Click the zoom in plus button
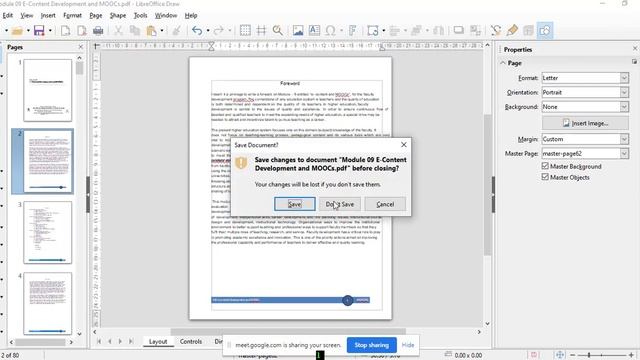This screenshot has height=360, width=640. point(631,355)
